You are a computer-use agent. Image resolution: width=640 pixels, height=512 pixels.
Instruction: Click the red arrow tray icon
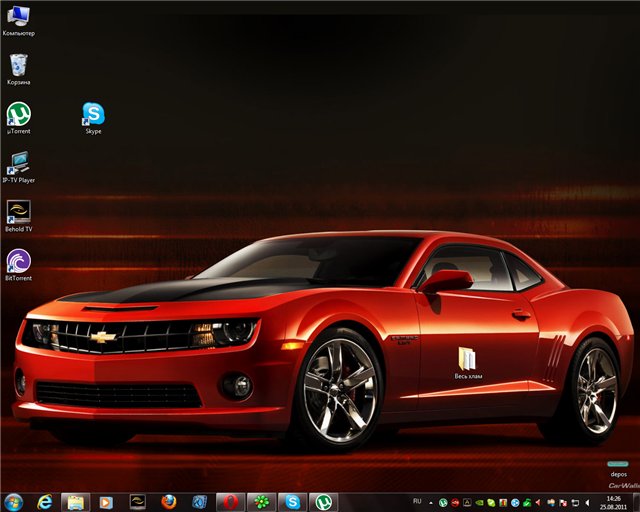tap(539, 503)
